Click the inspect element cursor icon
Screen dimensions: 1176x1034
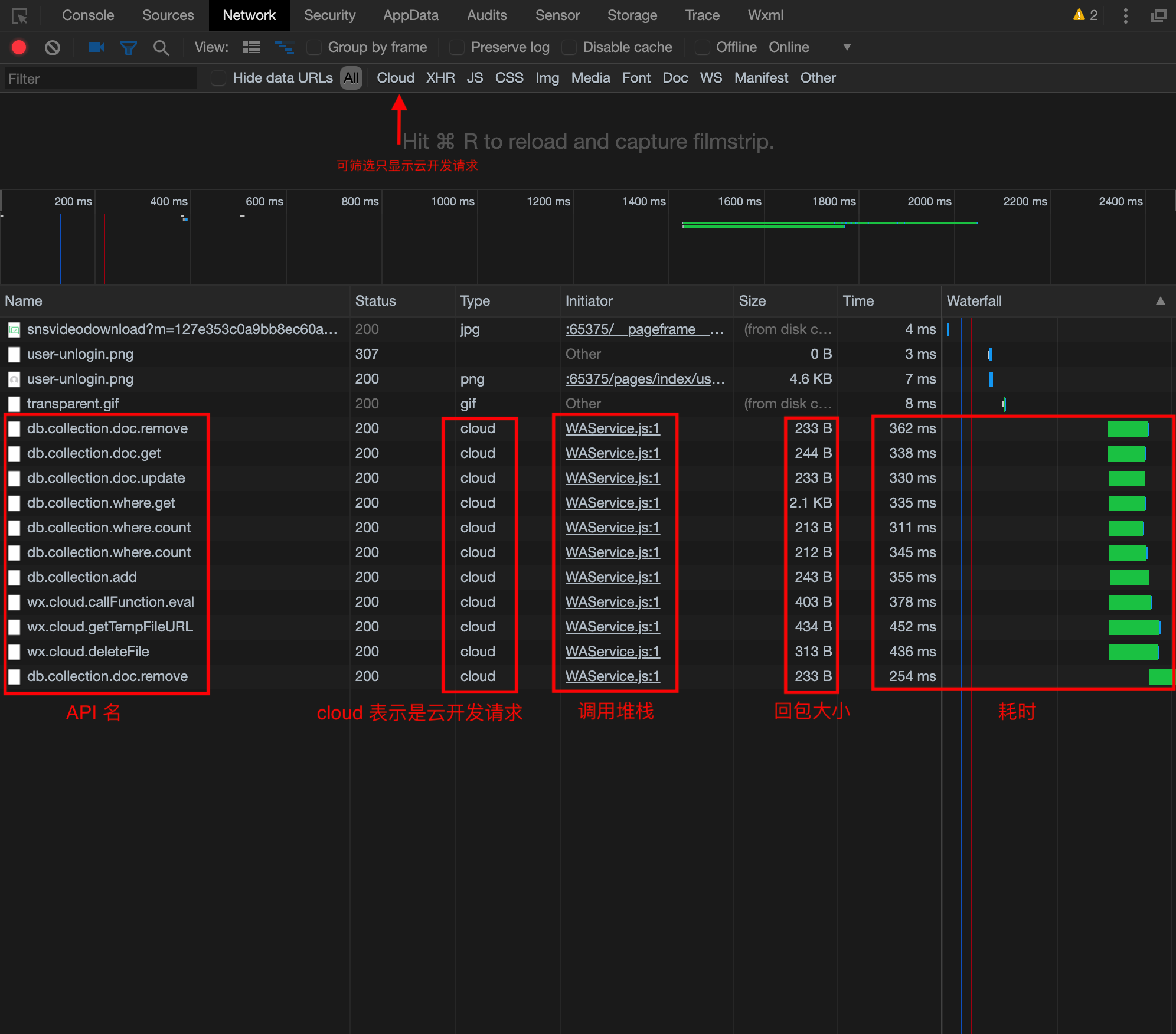point(19,16)
